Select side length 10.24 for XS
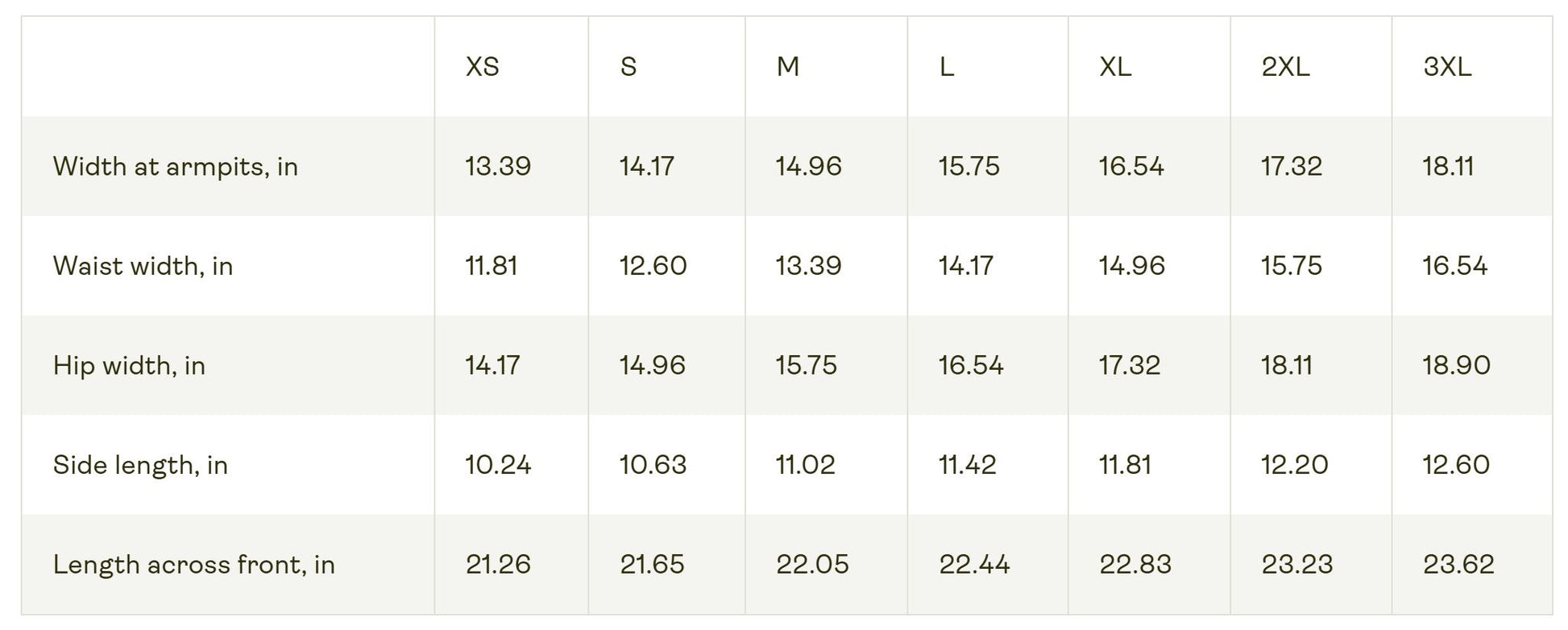This screenshot has height=630, width=1568. (498, 465)
